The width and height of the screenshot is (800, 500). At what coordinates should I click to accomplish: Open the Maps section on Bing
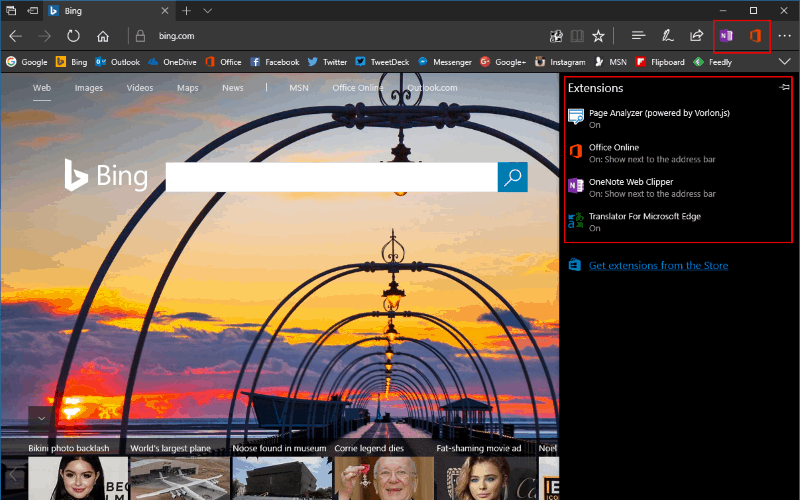(x=187, y=88)
